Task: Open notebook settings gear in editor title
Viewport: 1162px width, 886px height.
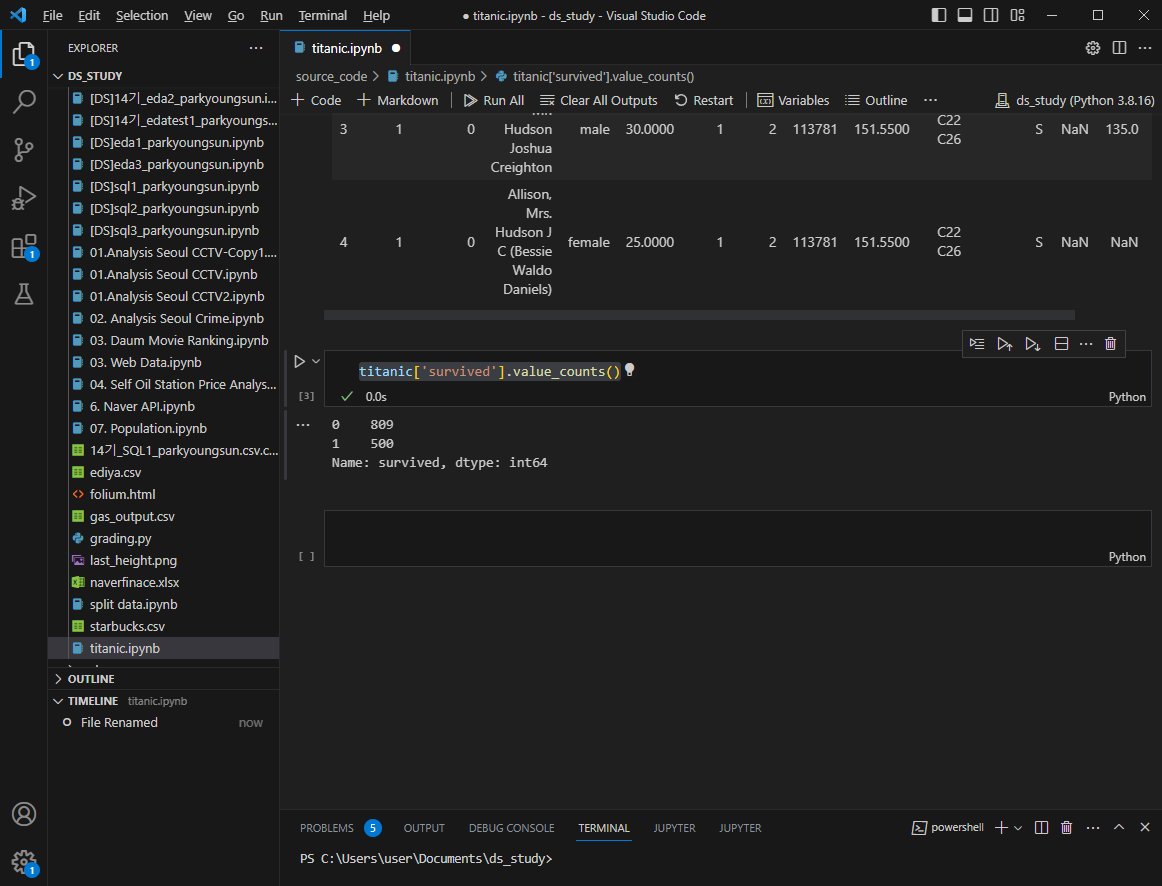Action: (1092, 48)
